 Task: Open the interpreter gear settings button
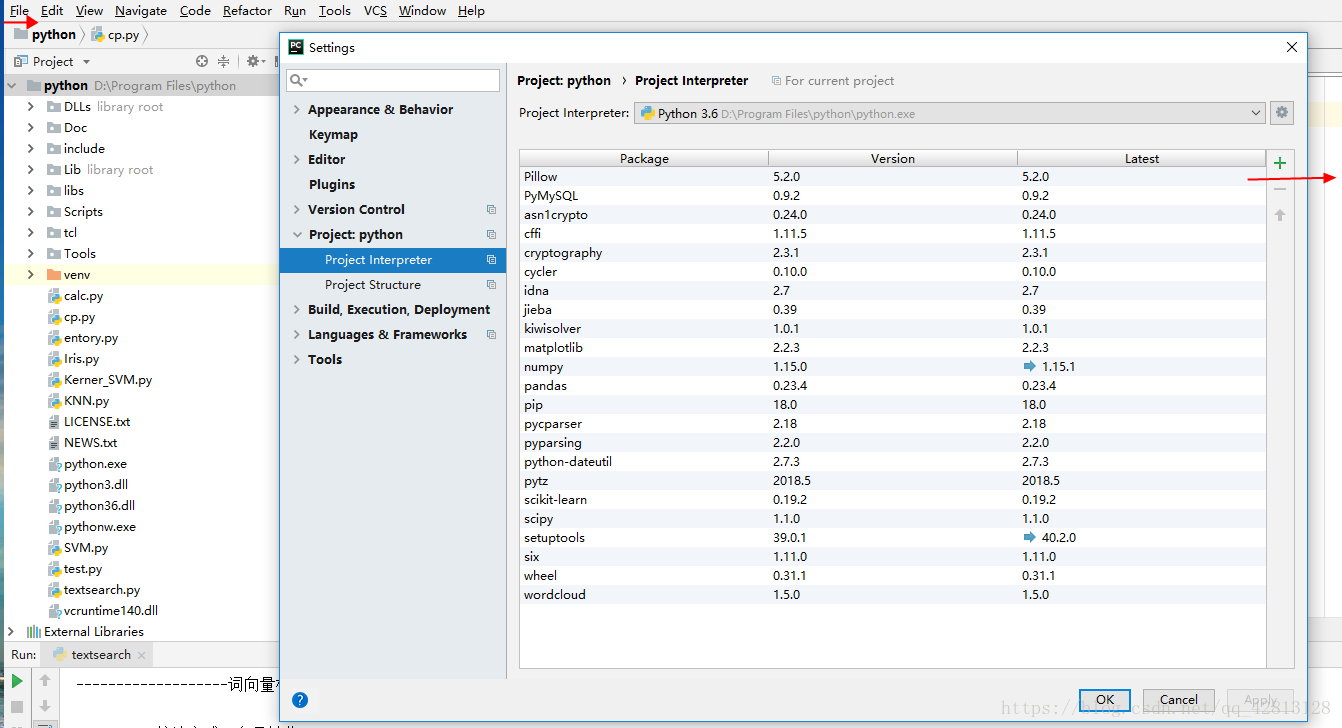coord(1282,113)
